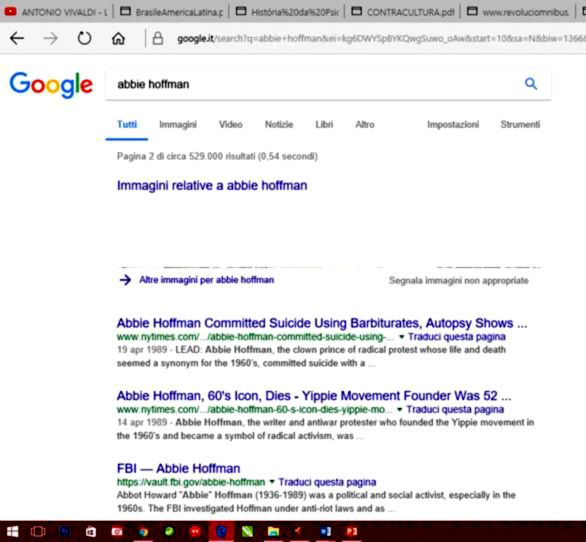
Task: Expand dropdown arrow next to suicide-using nytimes URL
Action: click(x=402, y=337)
